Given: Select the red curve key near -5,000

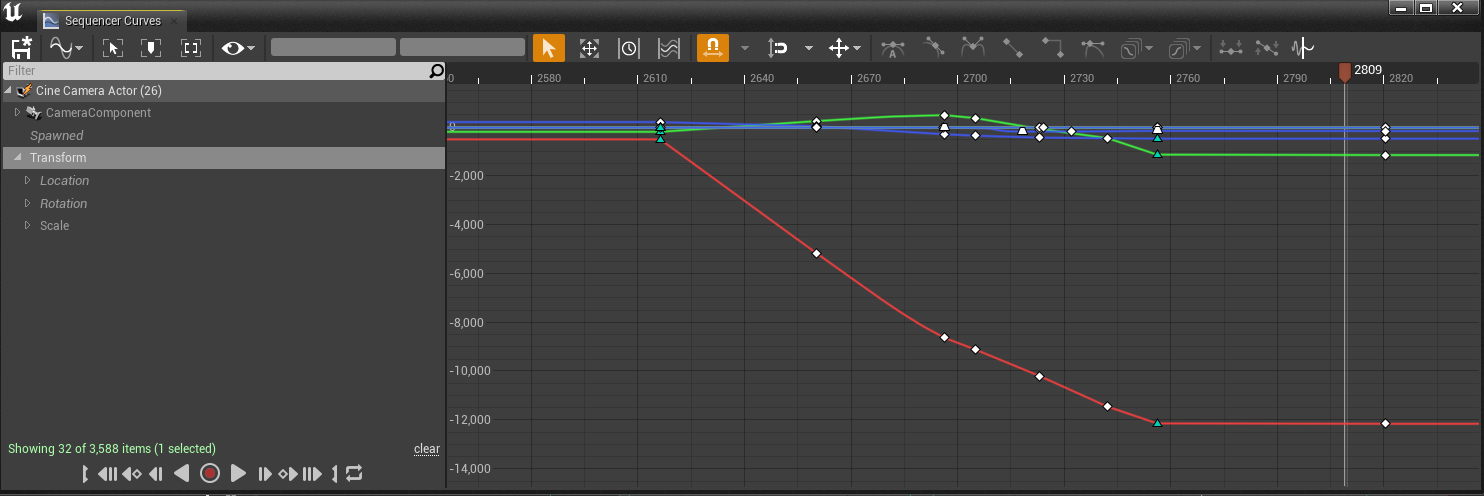Looking at the screenshot, I should [816, 253].
